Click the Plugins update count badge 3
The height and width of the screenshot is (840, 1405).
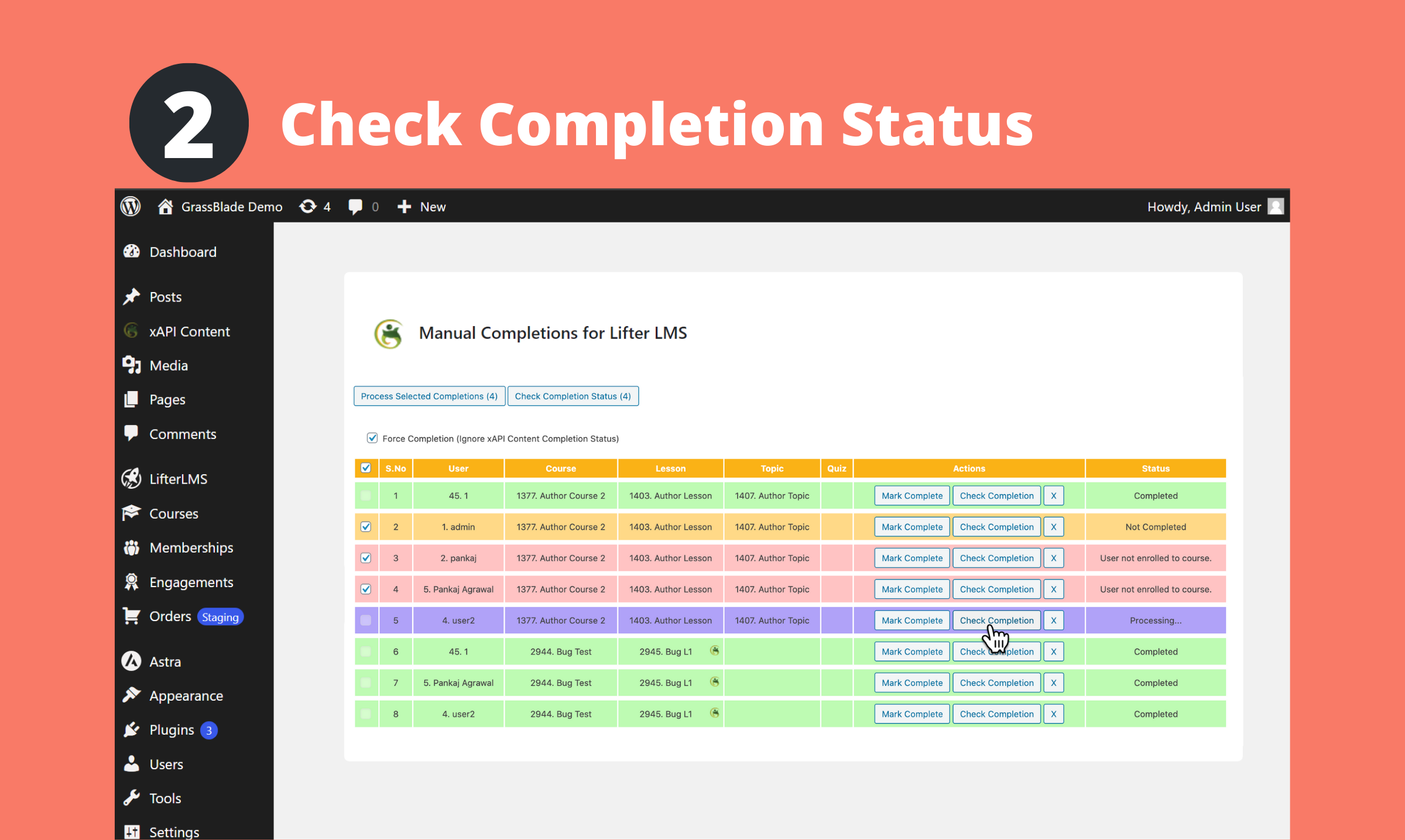pyautogui.click(x=209, y=731)
